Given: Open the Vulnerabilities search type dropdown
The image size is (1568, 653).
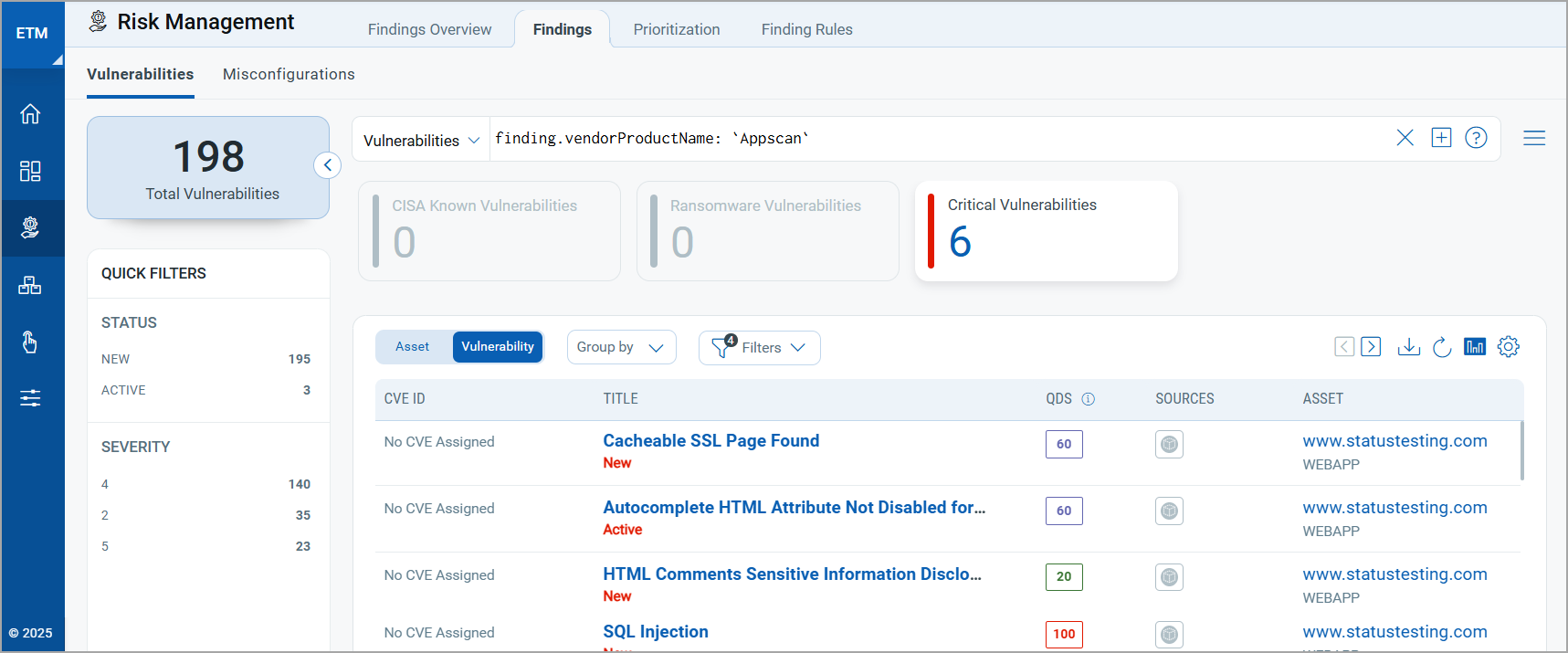Looking at the screenshot, I should click(x=421, y=140).
